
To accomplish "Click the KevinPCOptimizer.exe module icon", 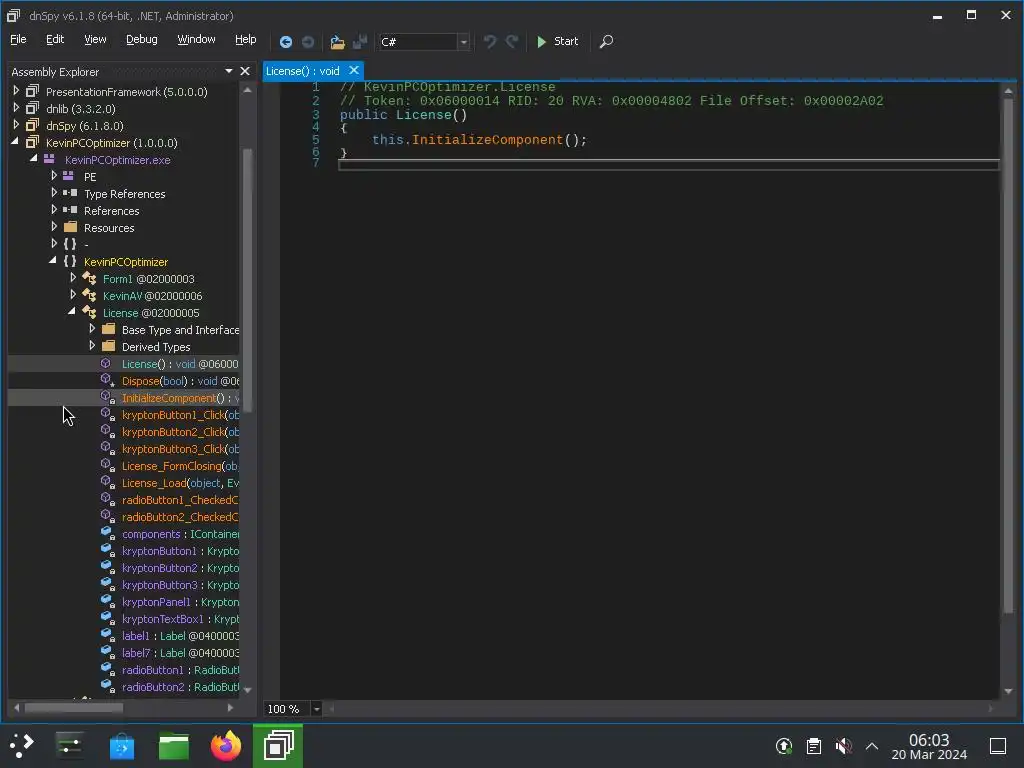I will (x=49, y=159).
